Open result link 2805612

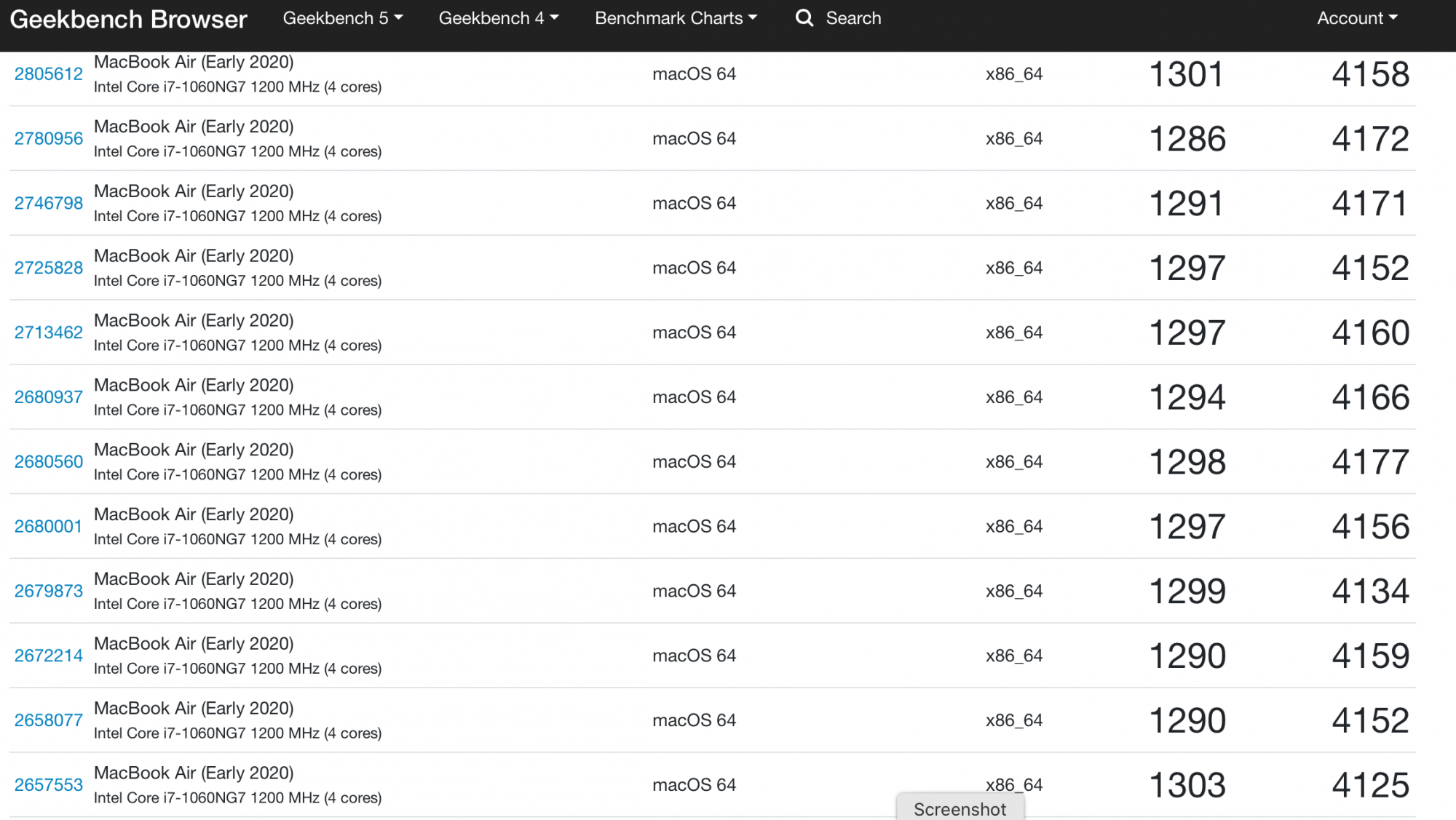(x=49, y=74)
